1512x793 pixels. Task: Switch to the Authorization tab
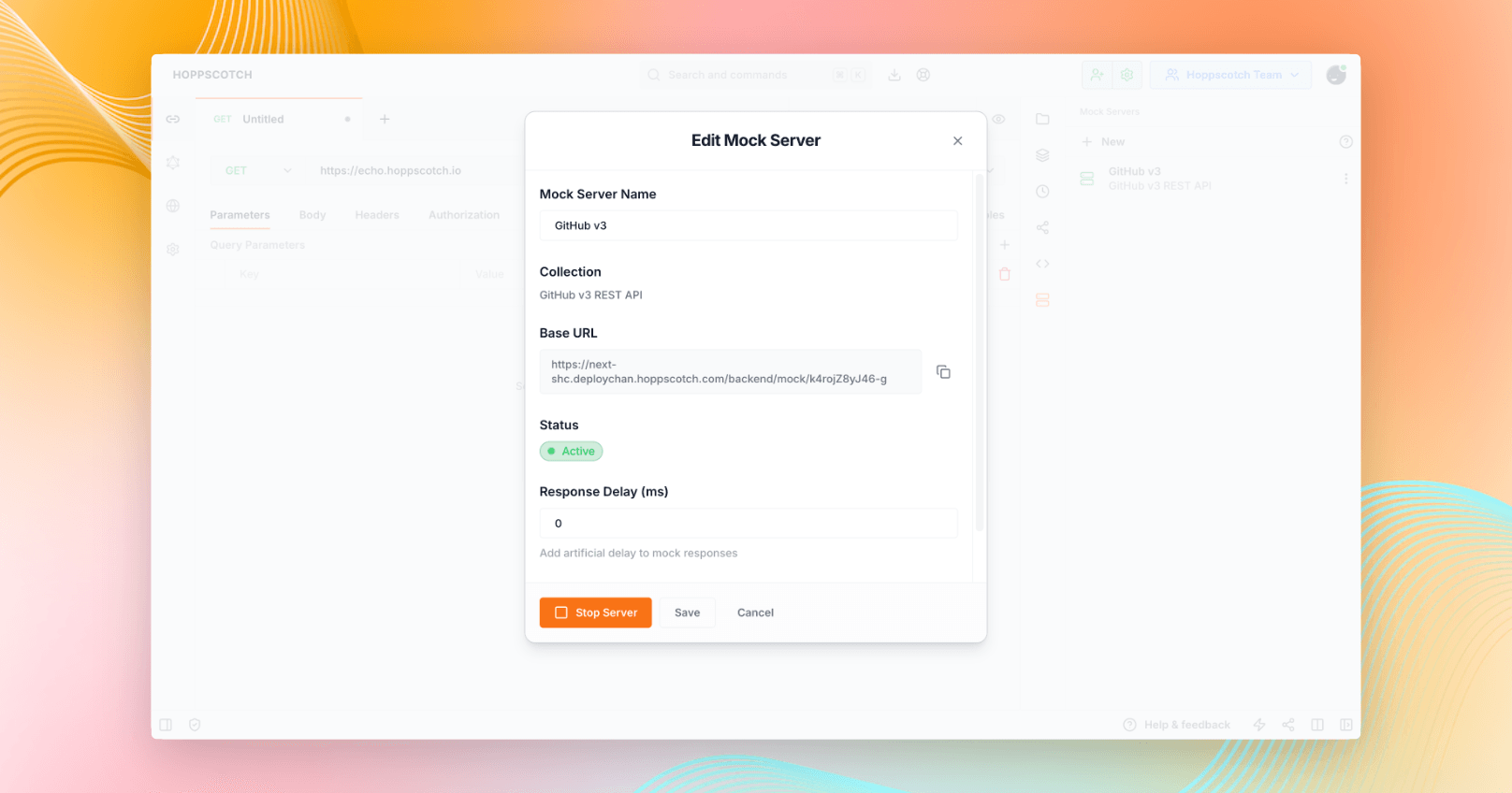coord(464,215)
